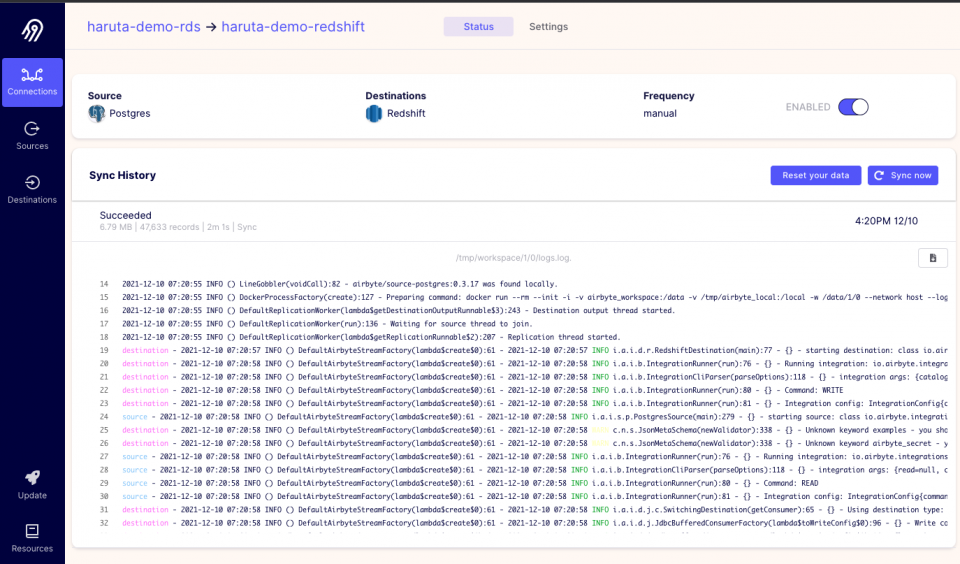The height and width of the screenshot is (564, 960).
Task: Click the 4:20PM 12/10 timestamp
Action: (x=886, y=221)
